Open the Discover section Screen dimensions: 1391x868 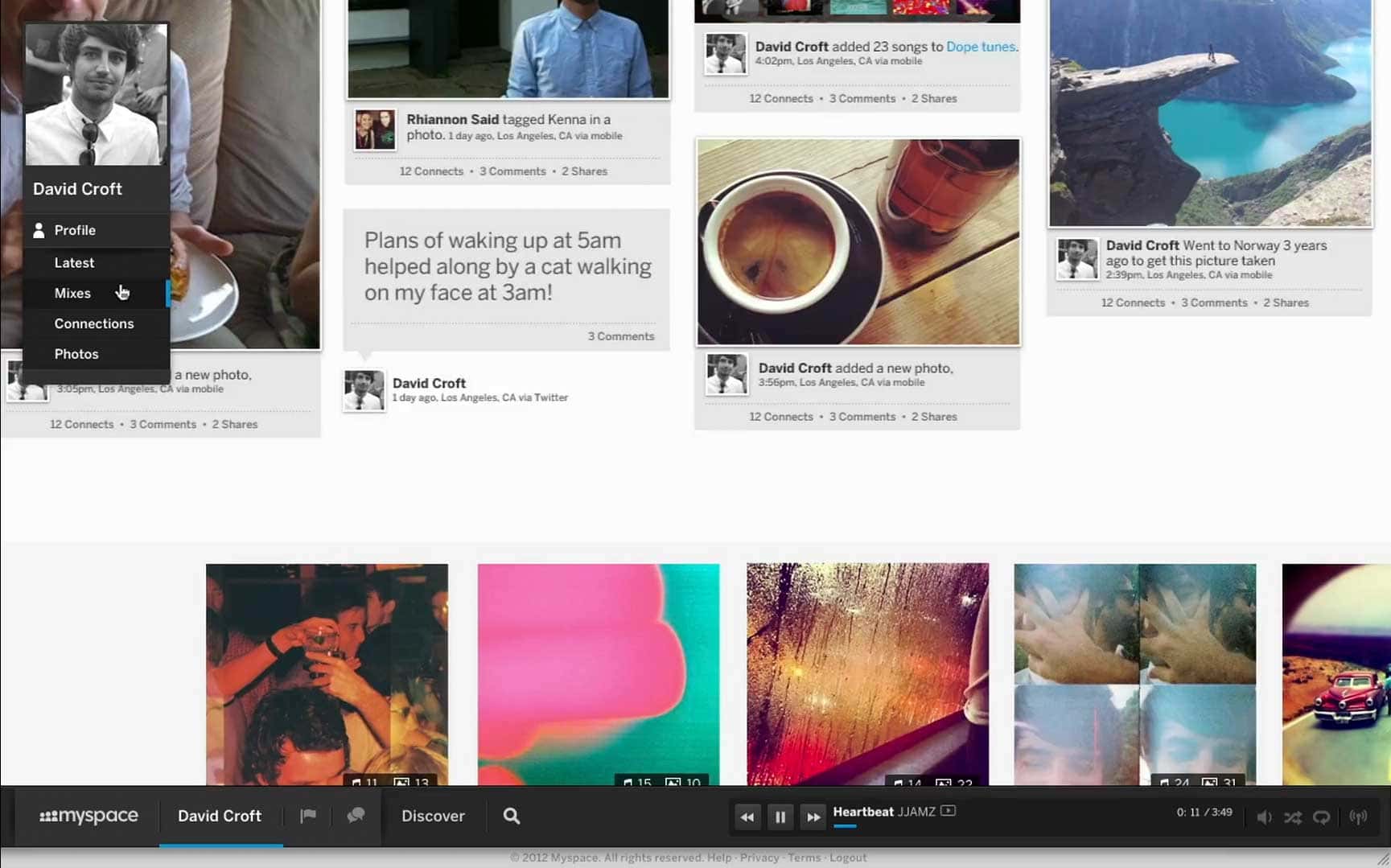(x=433, y=816)
